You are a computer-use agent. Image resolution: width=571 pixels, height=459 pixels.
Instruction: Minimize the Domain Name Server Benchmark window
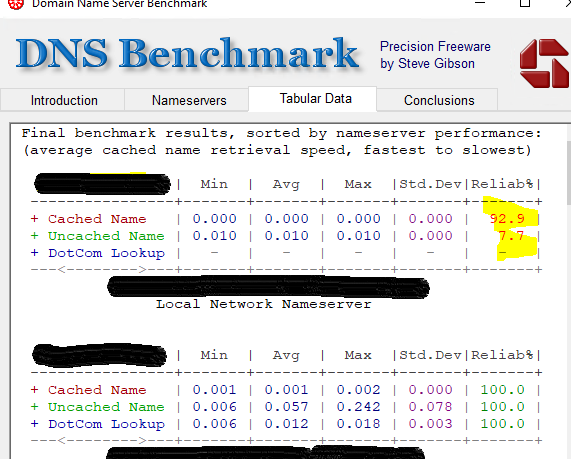(480, 3)
